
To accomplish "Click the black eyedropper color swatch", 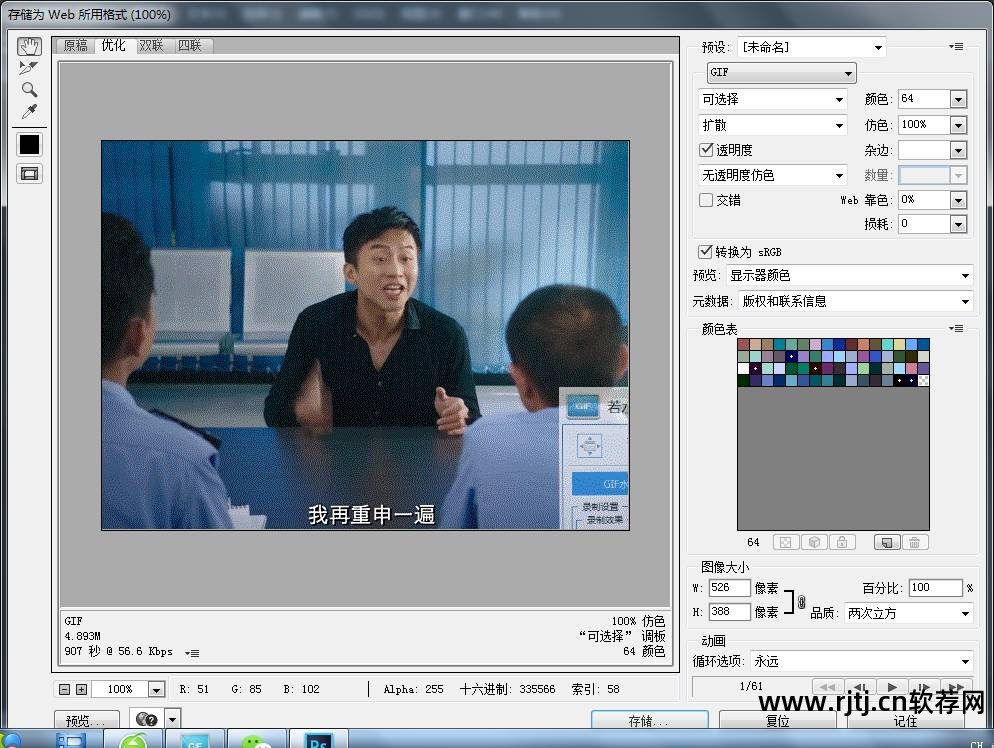I will pos(30,144).
